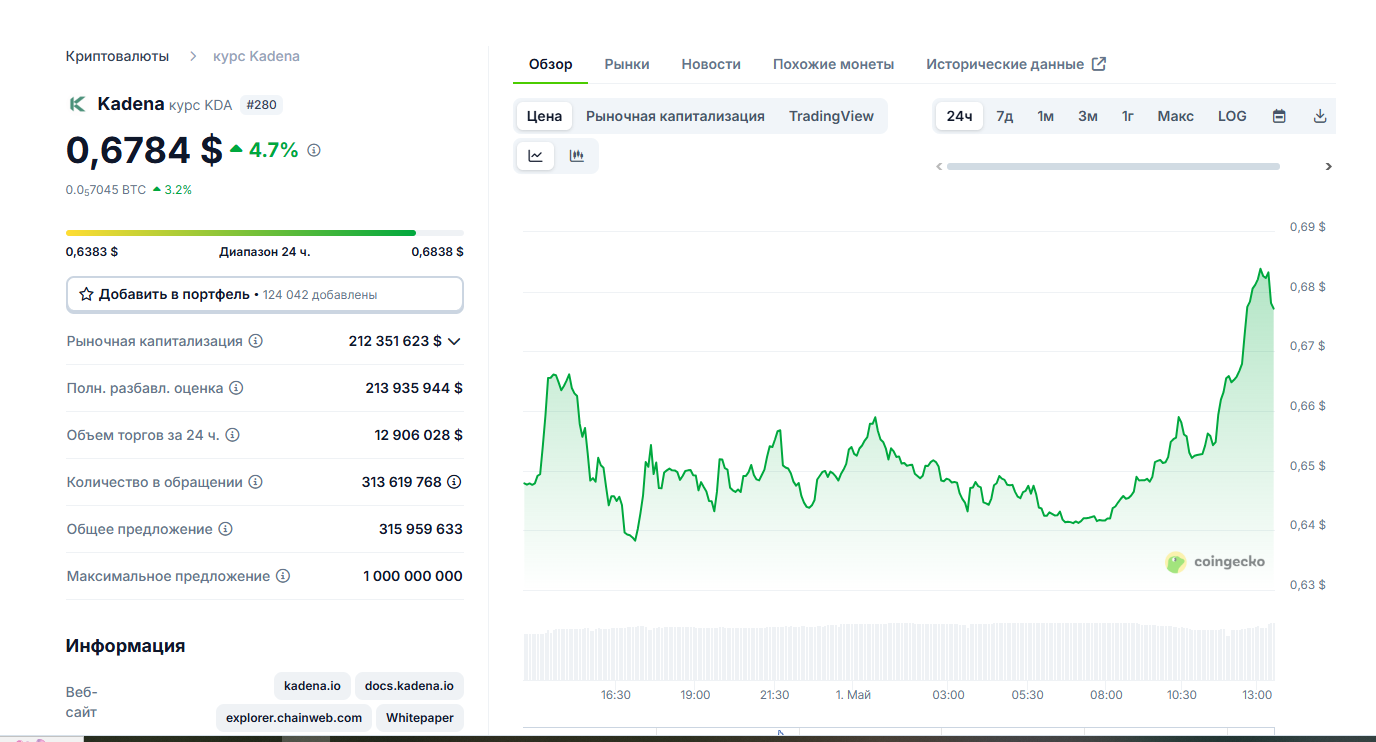Click the 24h range progress bar
The height and width of the screenshot is (742, 1376).
coord(265,233)
